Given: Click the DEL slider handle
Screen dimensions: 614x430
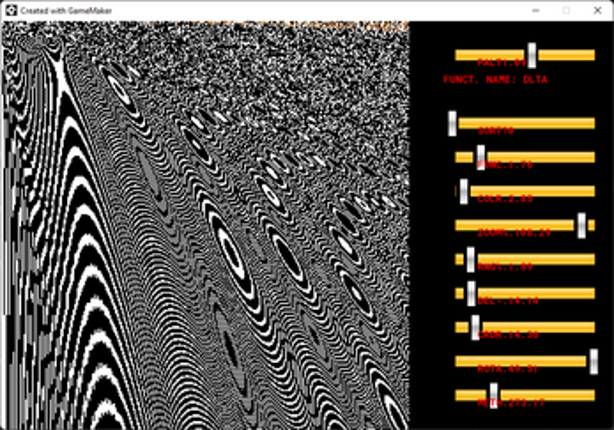Looking at the screenshot, I should click(x=471, y=293).
